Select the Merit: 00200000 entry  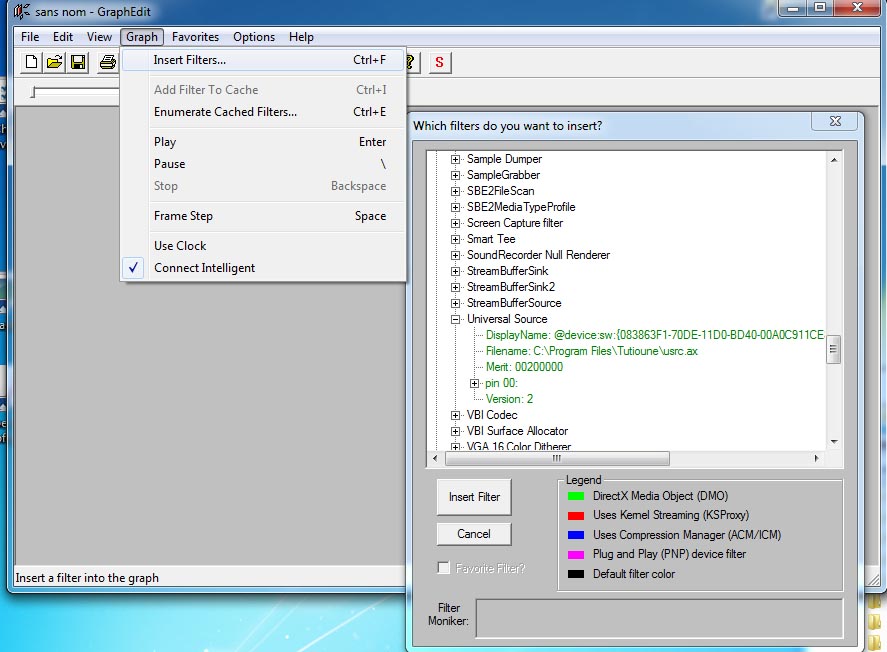pos(524,367)
